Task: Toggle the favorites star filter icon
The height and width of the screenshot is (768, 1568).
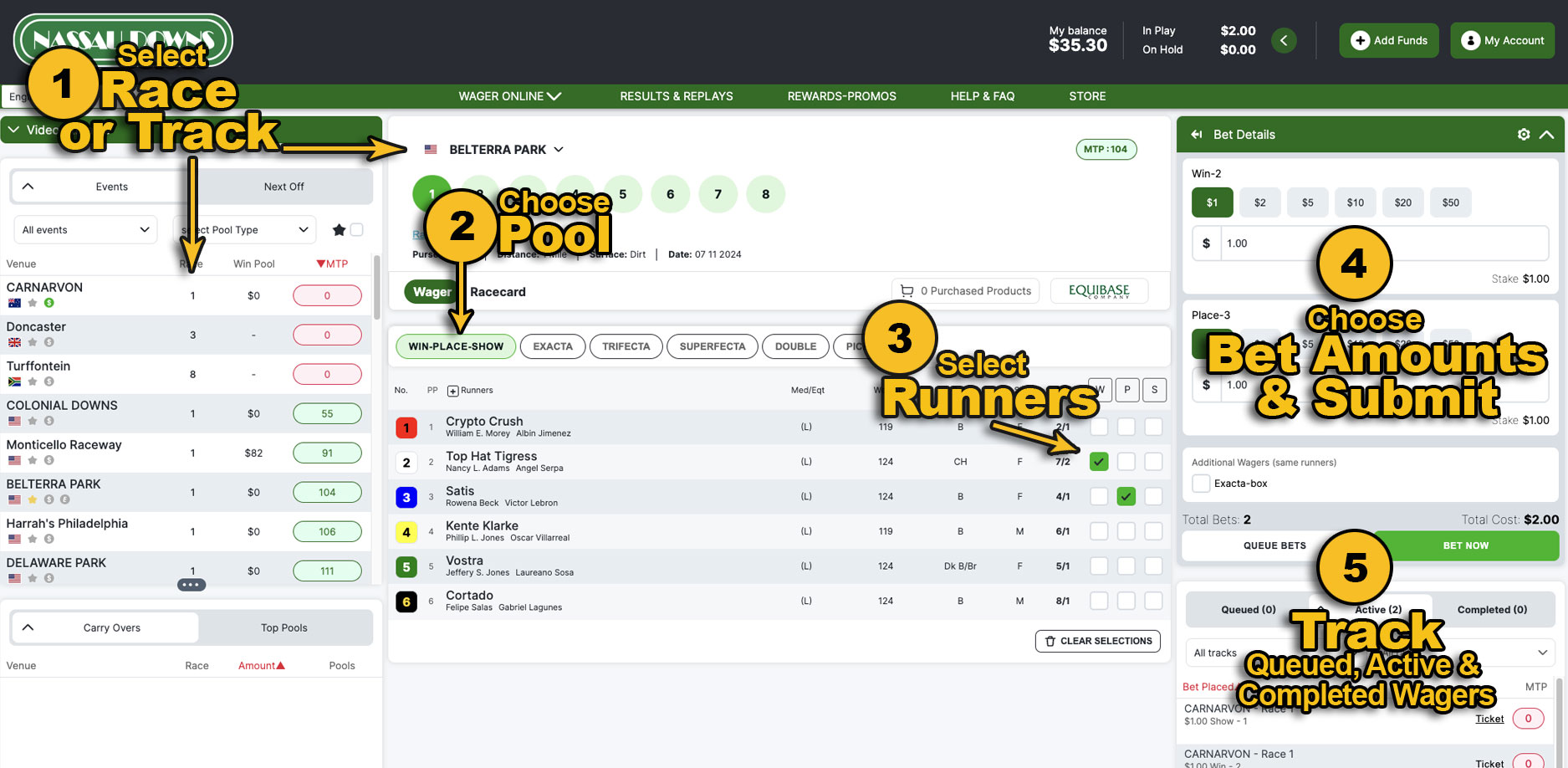Action: point(339,230)
